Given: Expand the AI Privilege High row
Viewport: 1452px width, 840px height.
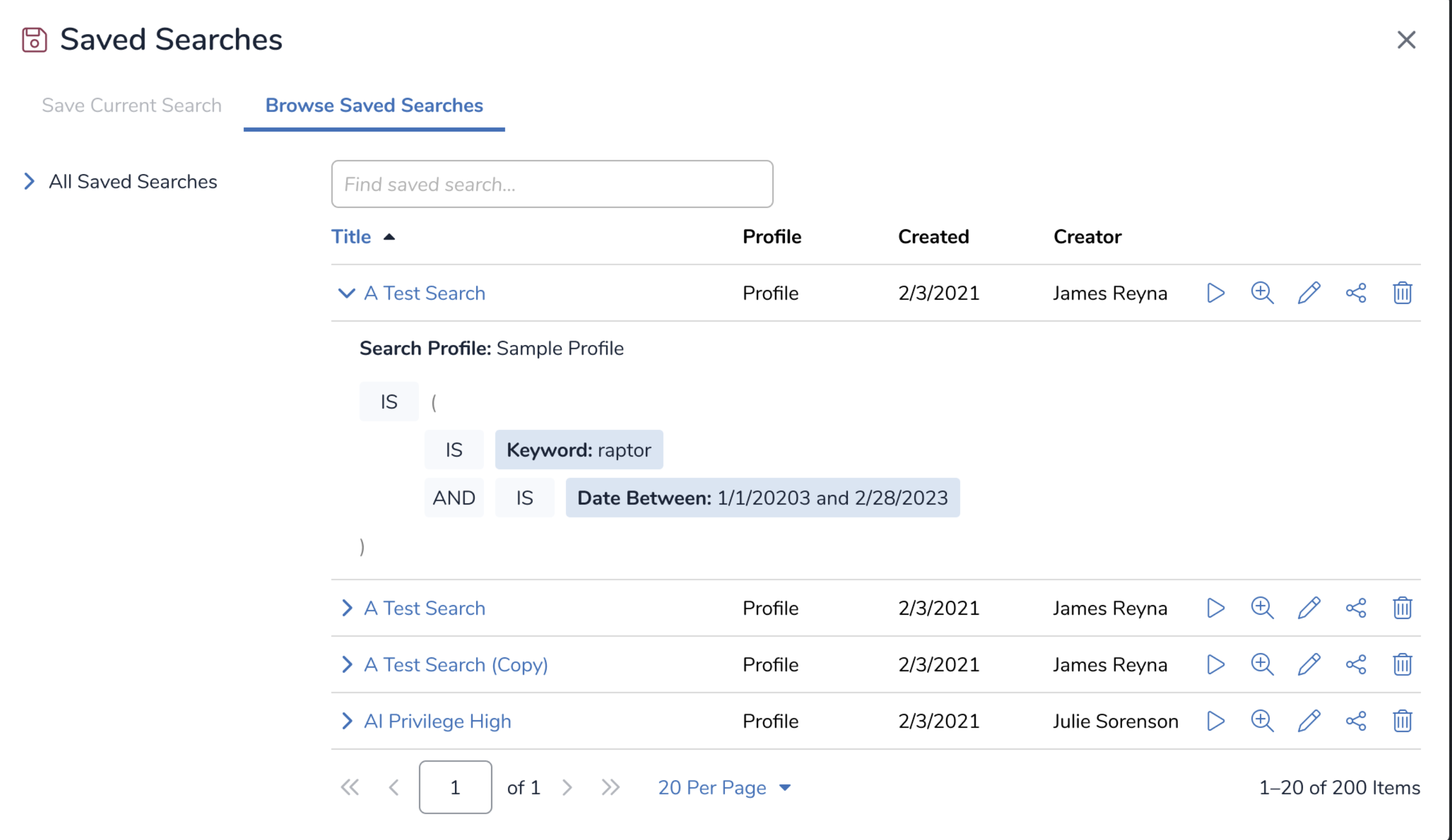Looking at the screenshot, I should 345,721.
